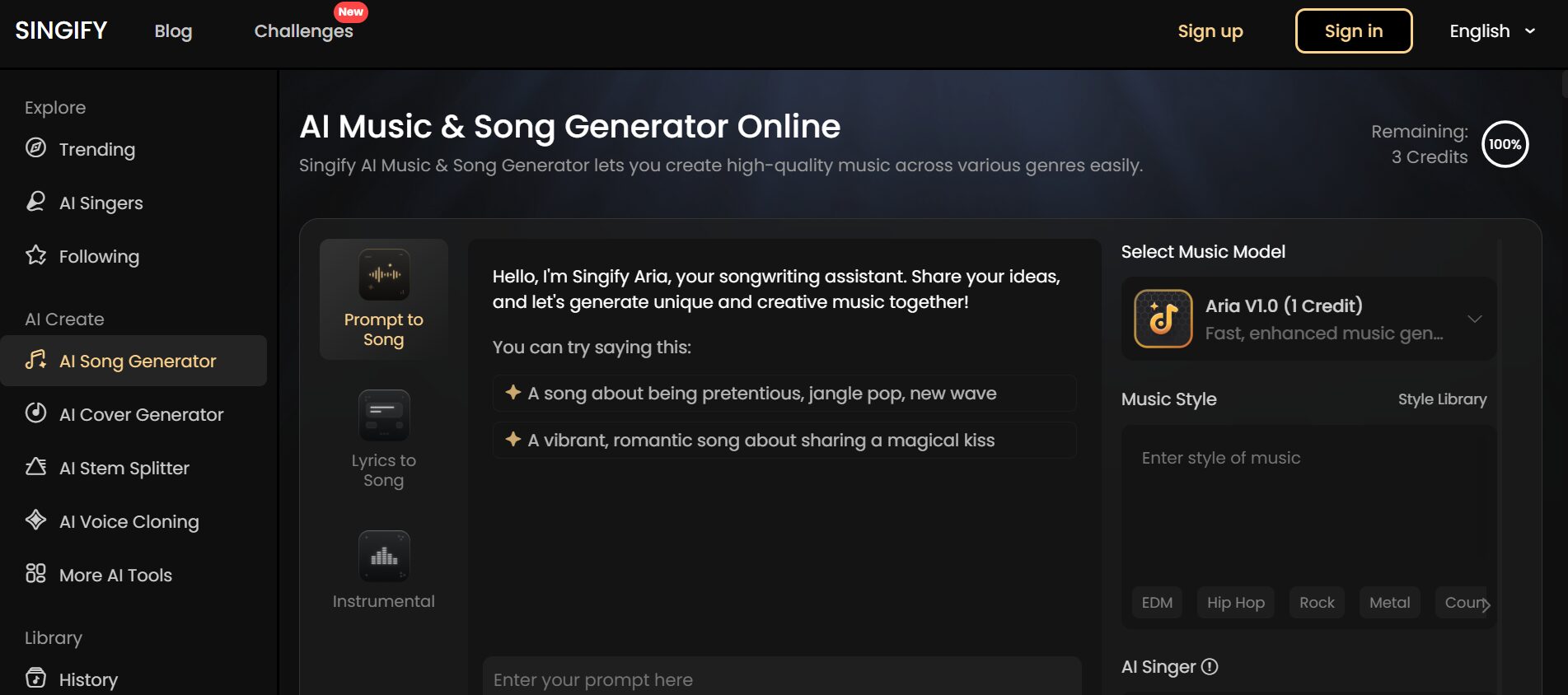Image resolution: width=1568 pixels, height=695 pixels.
Task: Click the History icon in Library
Action: coord(35,679)
